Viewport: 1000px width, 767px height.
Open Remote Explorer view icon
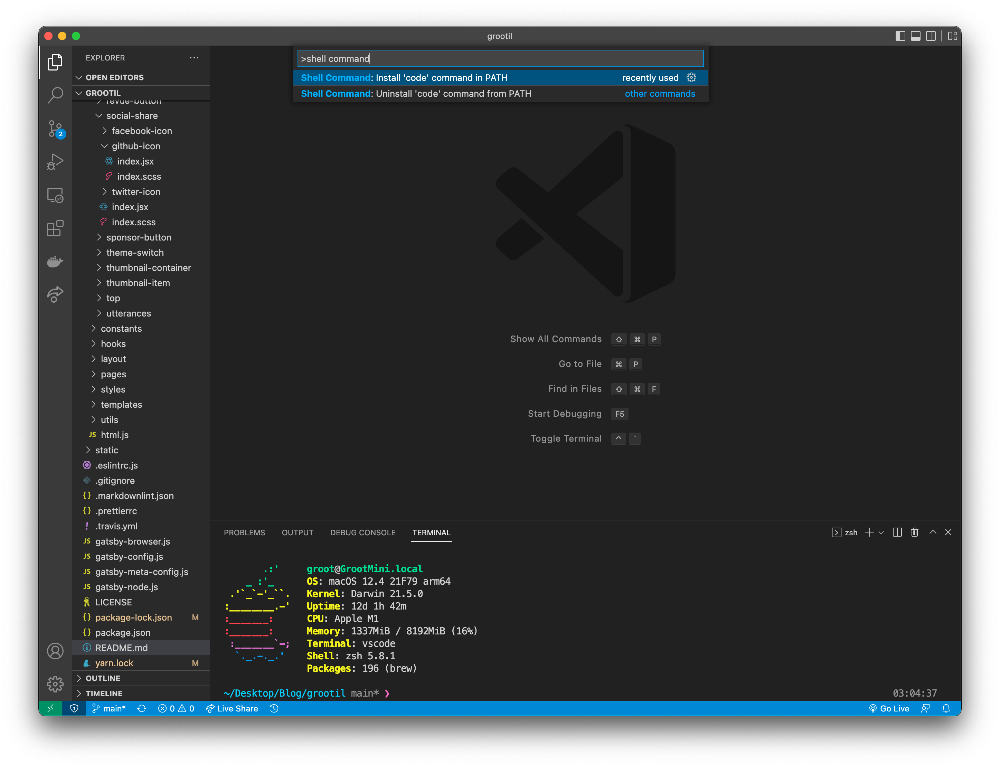click(x=55, y=195)
